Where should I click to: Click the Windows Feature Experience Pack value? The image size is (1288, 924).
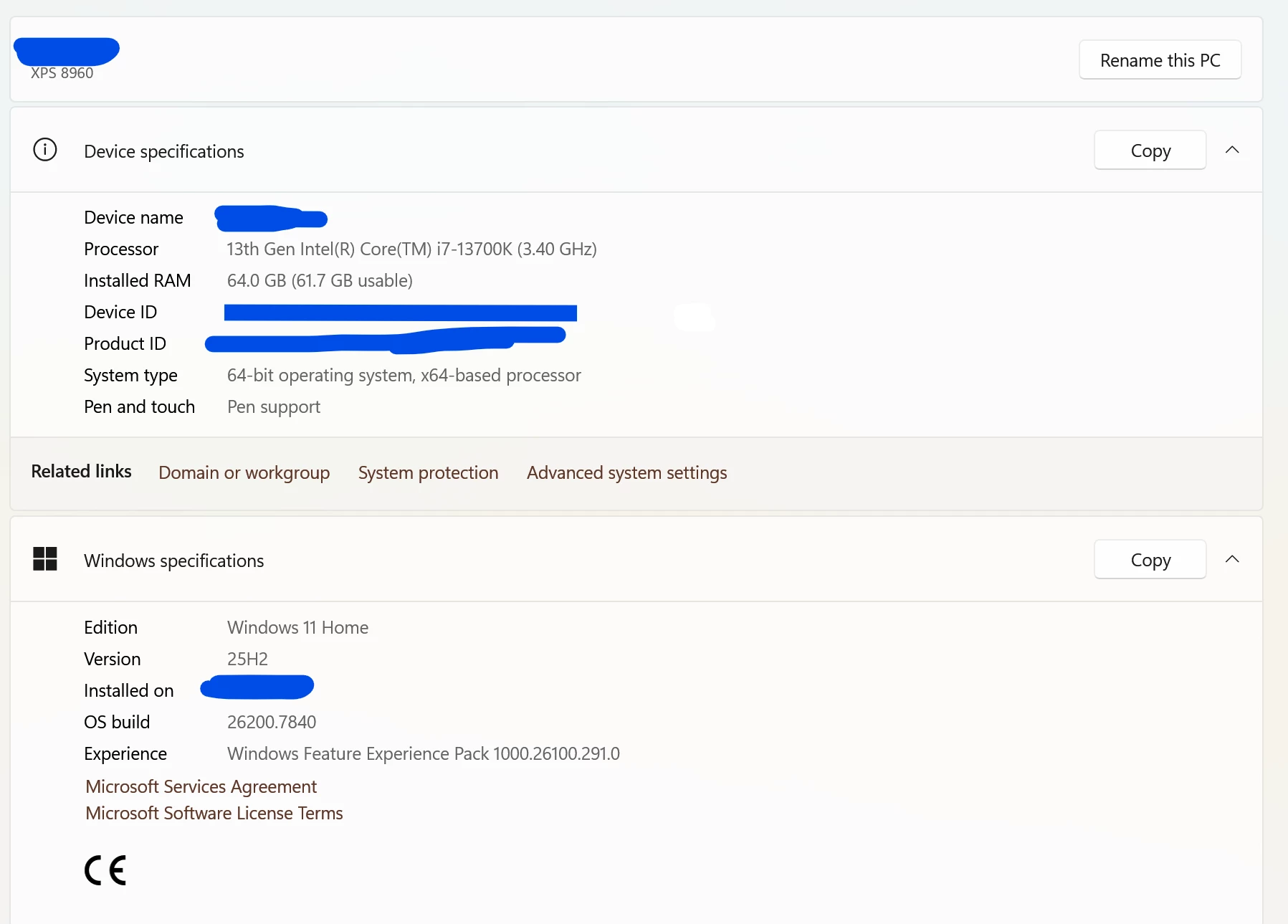pyautogui.click(x=424, y=753)
